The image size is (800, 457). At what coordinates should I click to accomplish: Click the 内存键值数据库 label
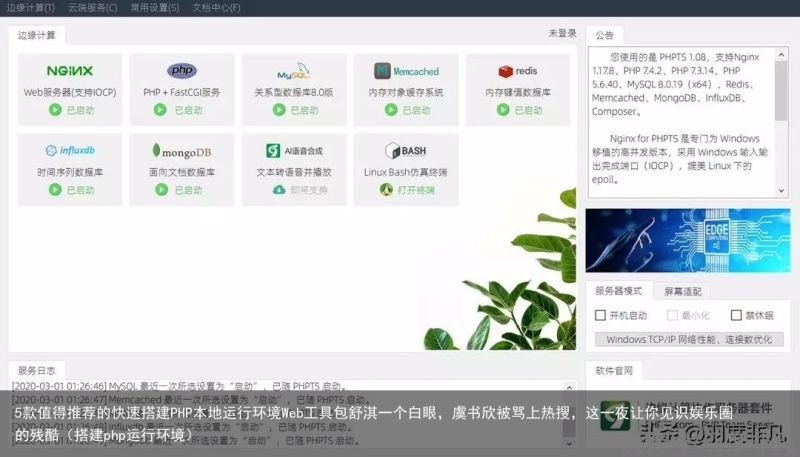pyautogui.click(x=518, y=92)
